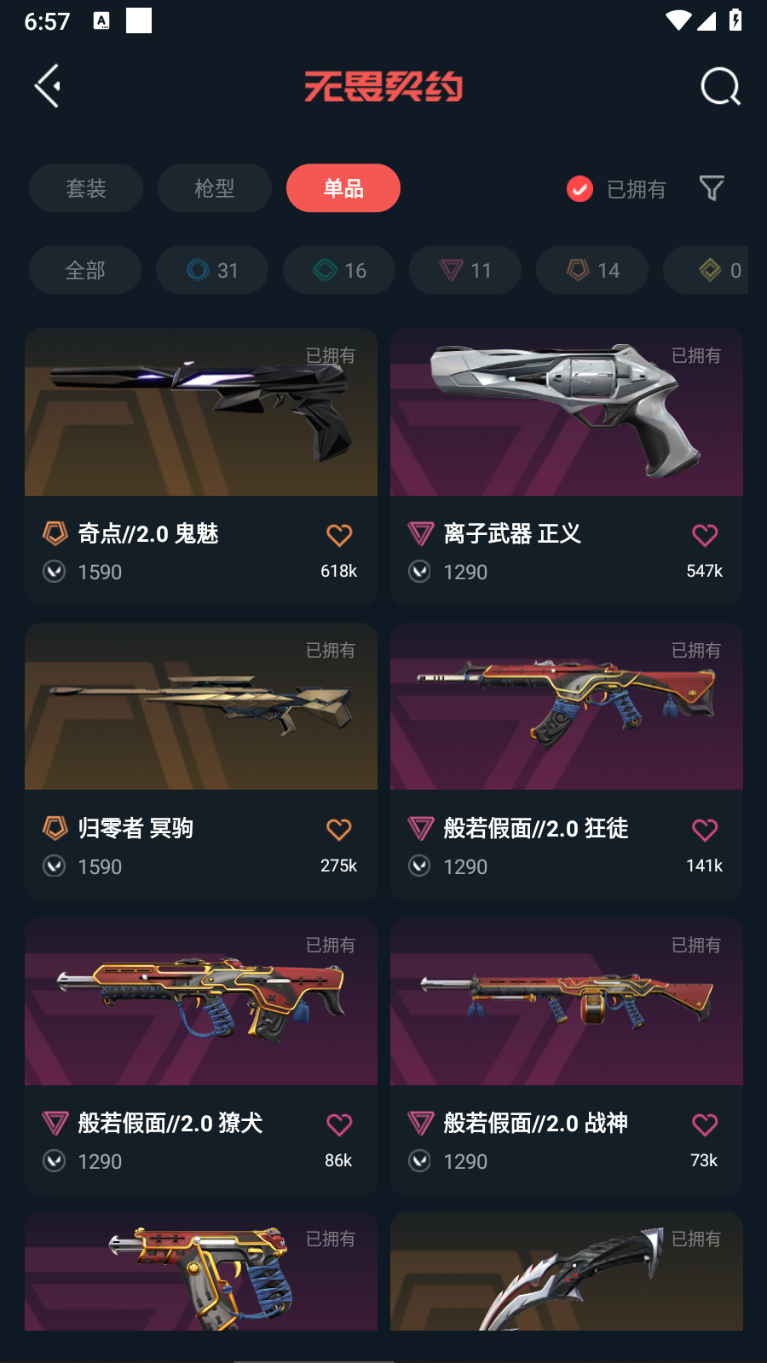Tap the back arrow icon
The height and width of the screenshot is (1363, 767).
[x=47, y=86]
